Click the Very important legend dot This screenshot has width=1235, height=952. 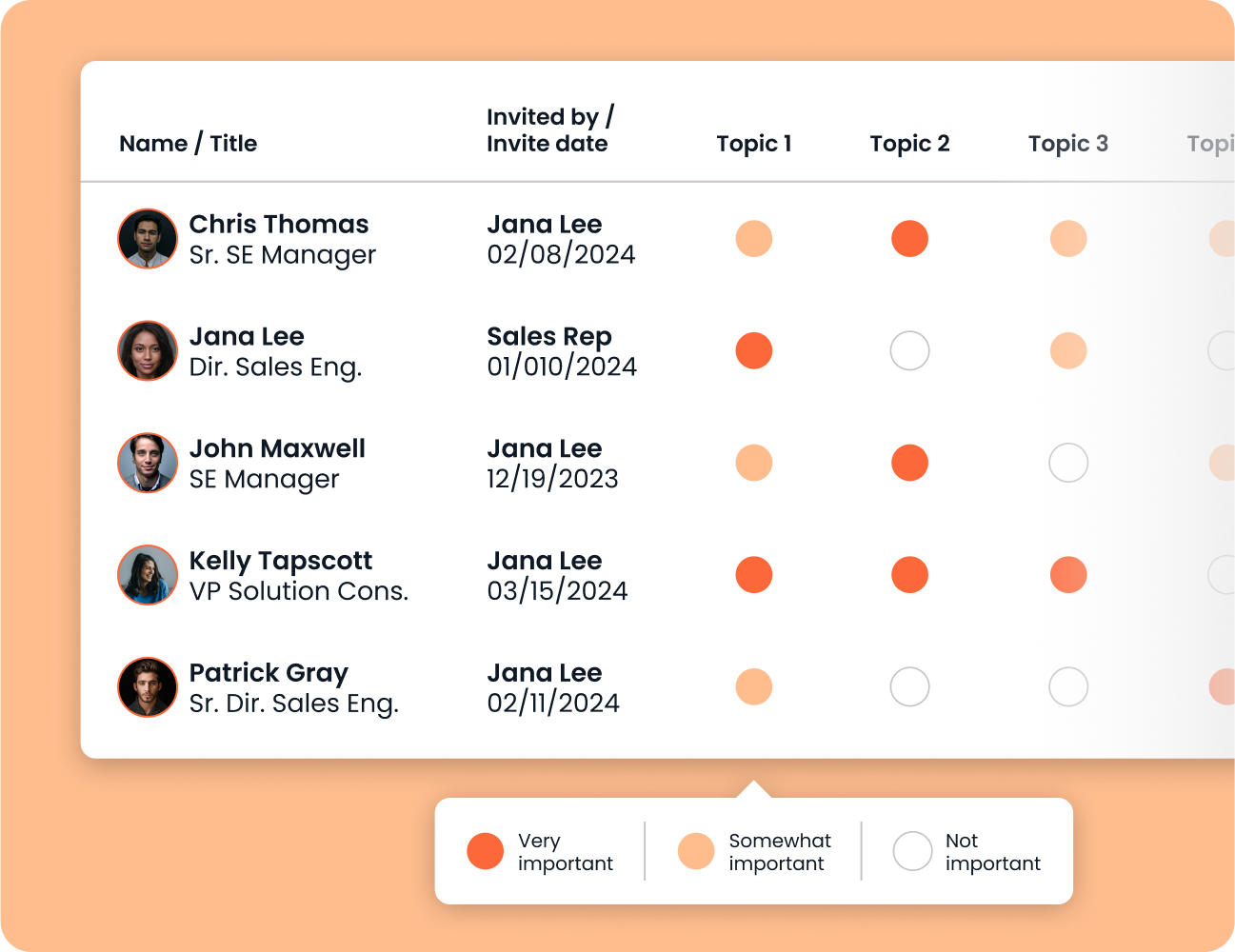pos(486,851)
